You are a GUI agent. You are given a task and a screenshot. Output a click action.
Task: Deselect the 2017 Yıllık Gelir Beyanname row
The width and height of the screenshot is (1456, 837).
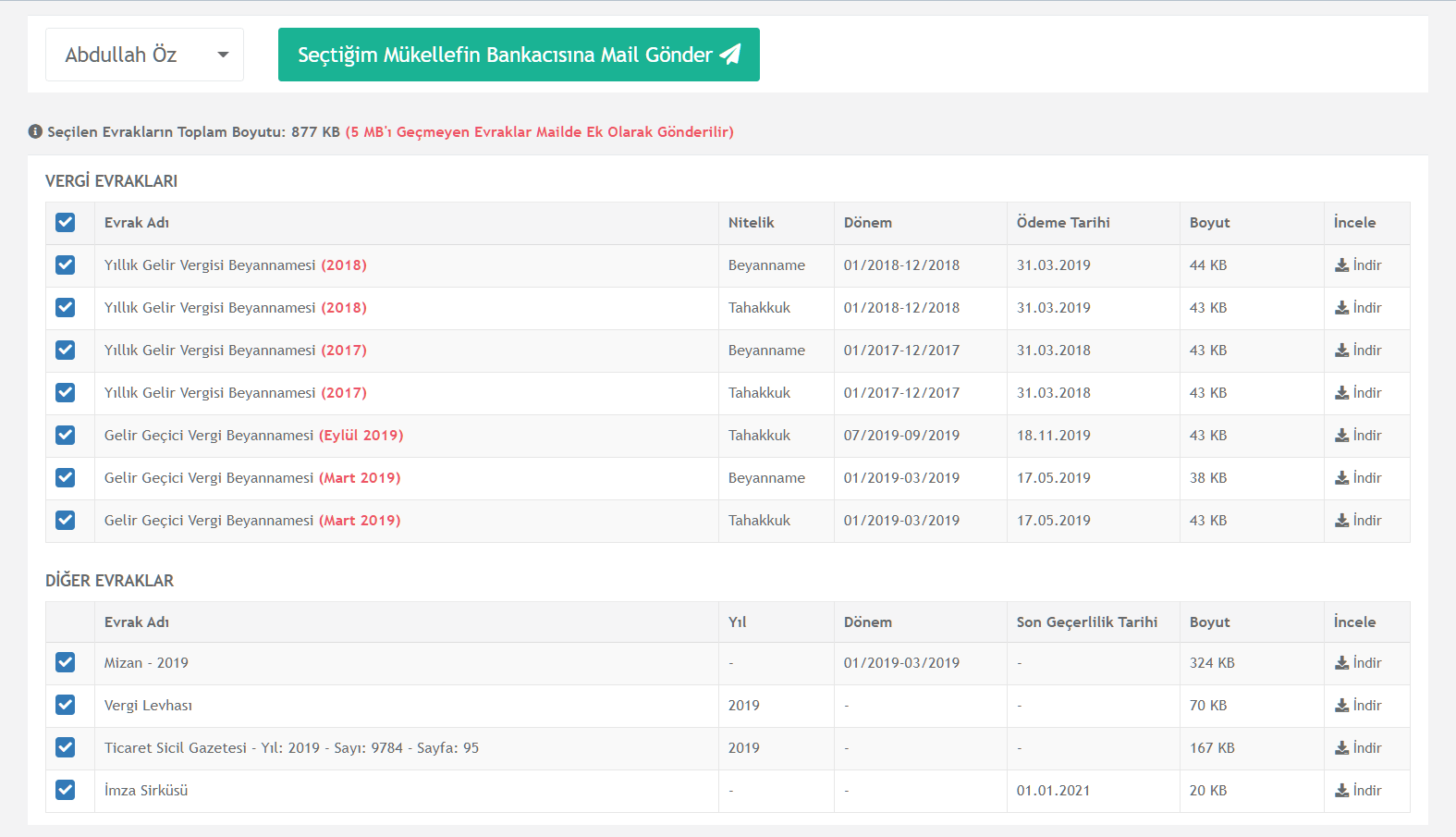(x=65, y=350)
